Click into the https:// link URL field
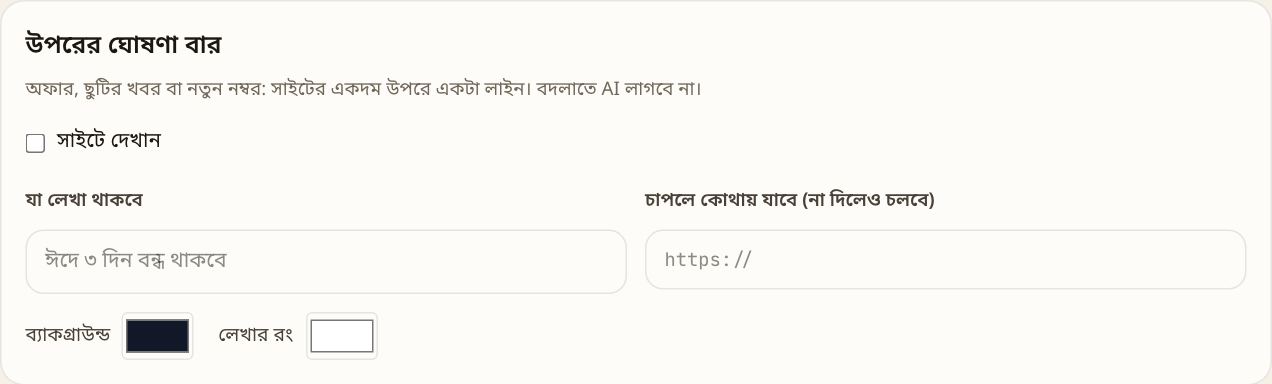 click(945, 260)
